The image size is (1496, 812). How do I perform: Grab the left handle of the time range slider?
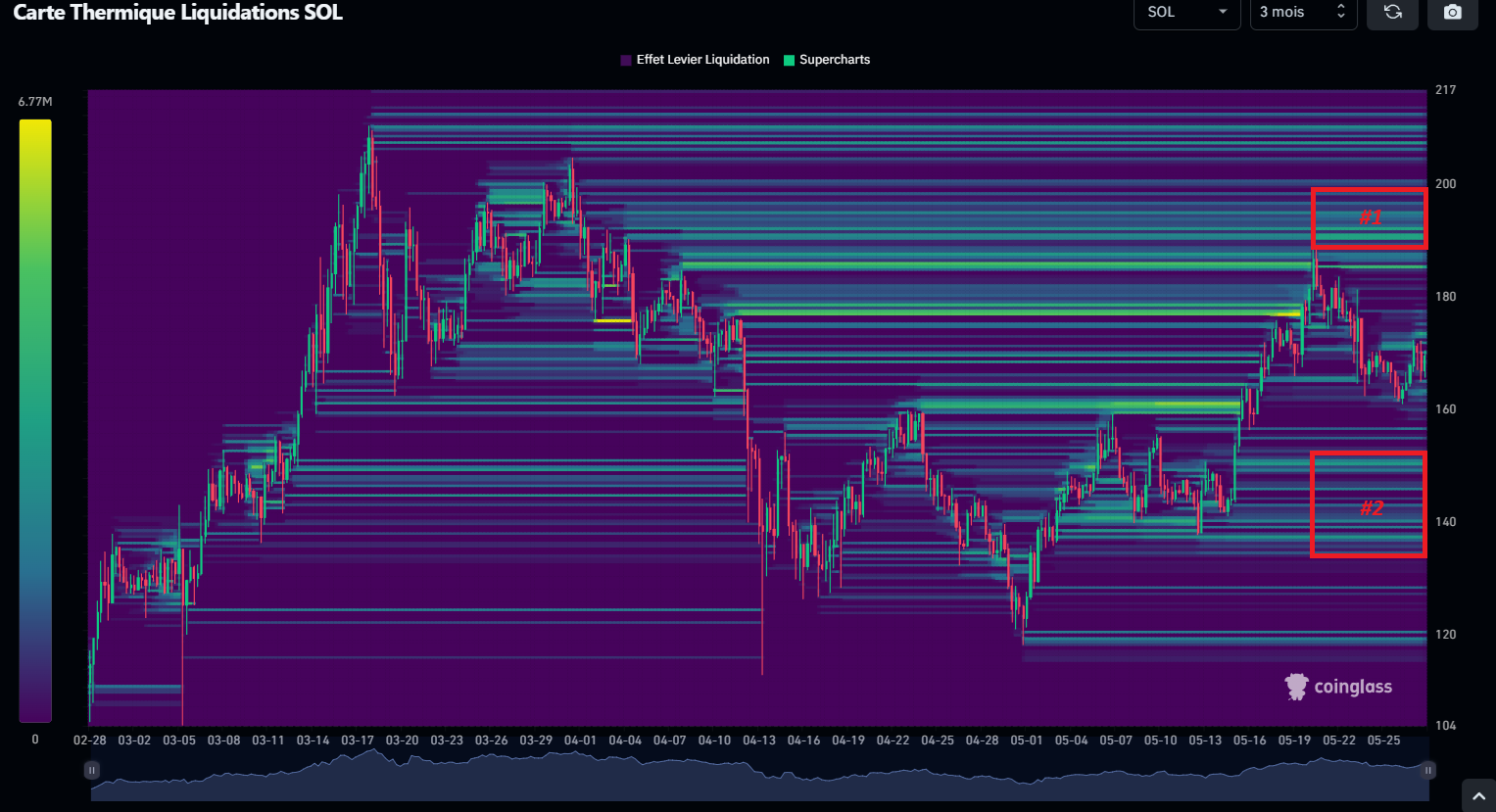pos(92,770)
